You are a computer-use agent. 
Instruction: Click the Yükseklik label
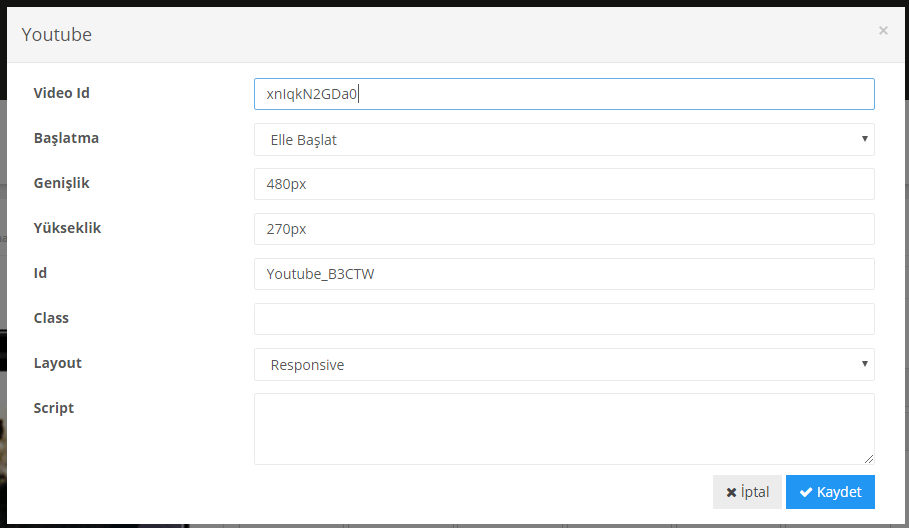coord(67,228)
